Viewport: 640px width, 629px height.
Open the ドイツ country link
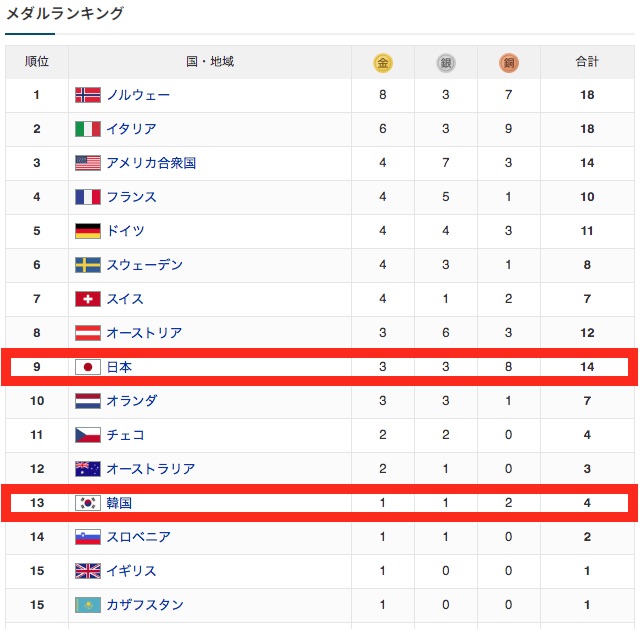pos(125,231)
